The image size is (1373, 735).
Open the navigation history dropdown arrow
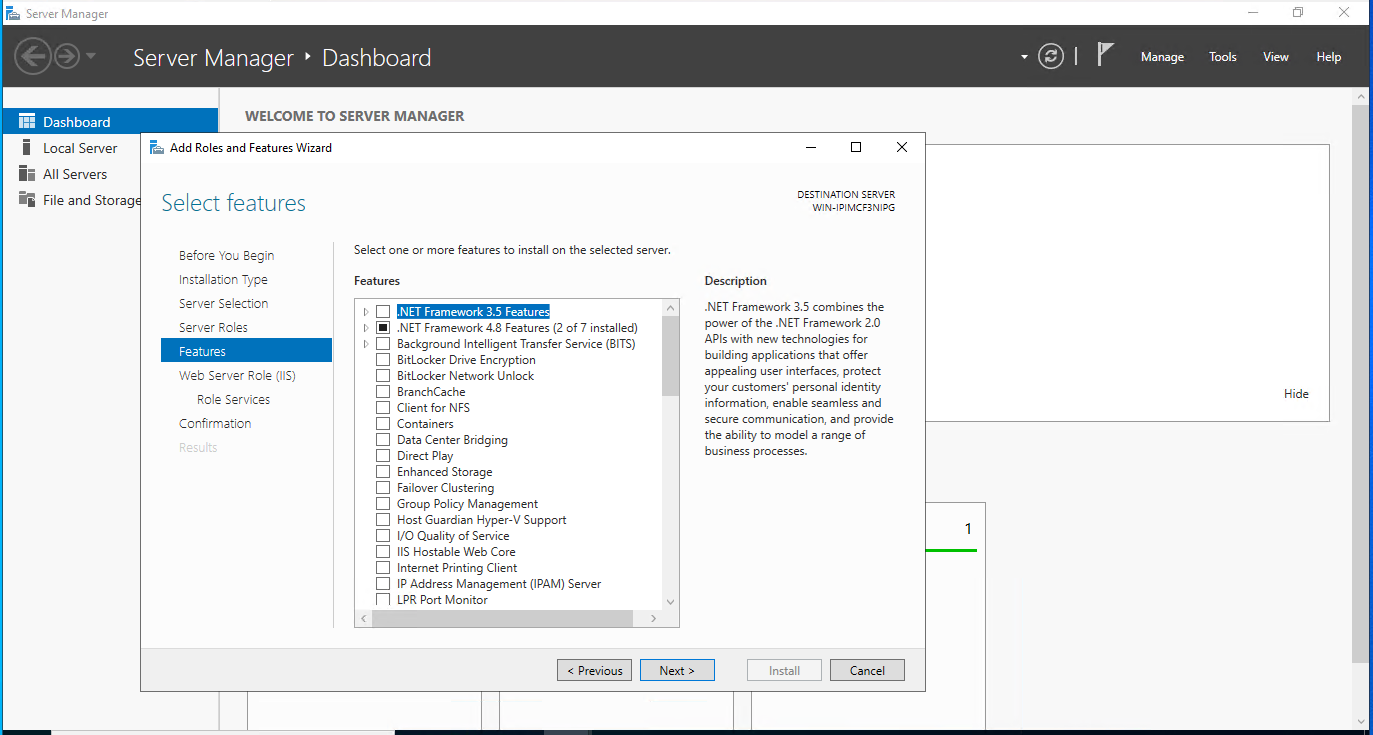click(91, 56)
